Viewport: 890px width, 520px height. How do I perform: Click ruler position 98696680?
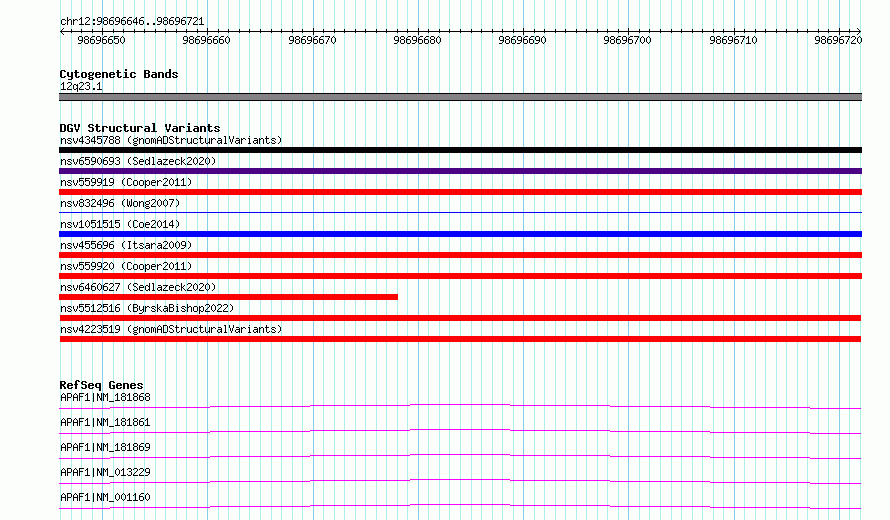[417, 40]
